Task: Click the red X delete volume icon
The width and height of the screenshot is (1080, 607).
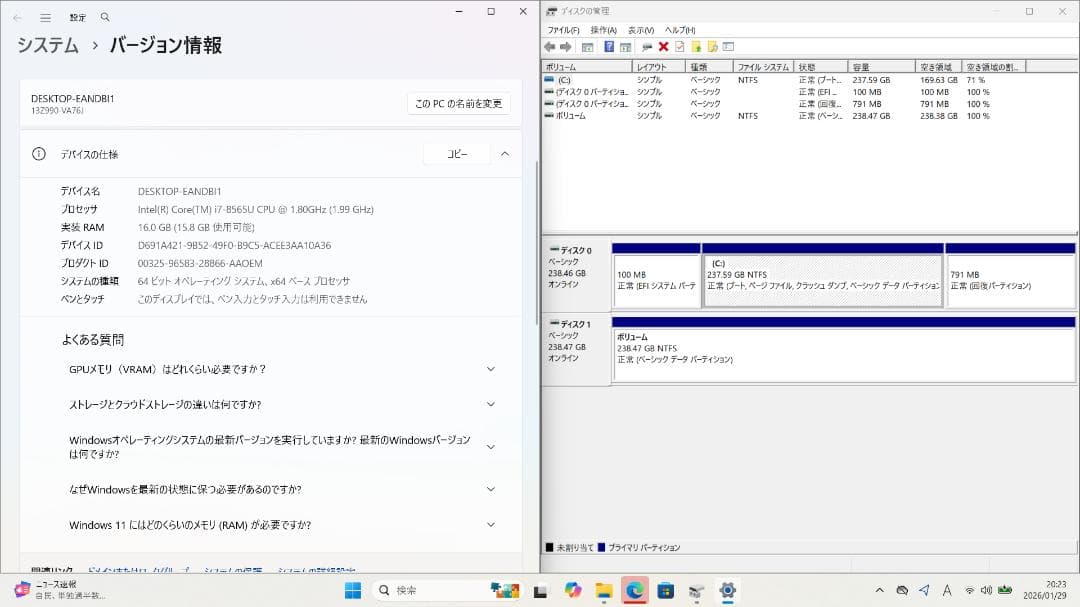Action: click(662, 46)
